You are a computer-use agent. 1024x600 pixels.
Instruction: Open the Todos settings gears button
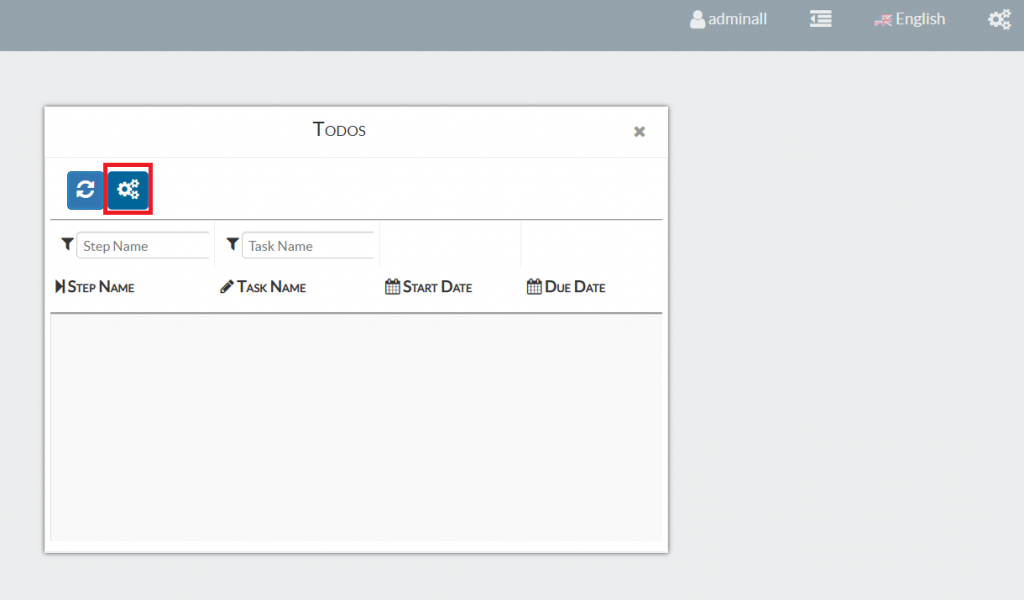pyautogui.click(x=128, y=190)
